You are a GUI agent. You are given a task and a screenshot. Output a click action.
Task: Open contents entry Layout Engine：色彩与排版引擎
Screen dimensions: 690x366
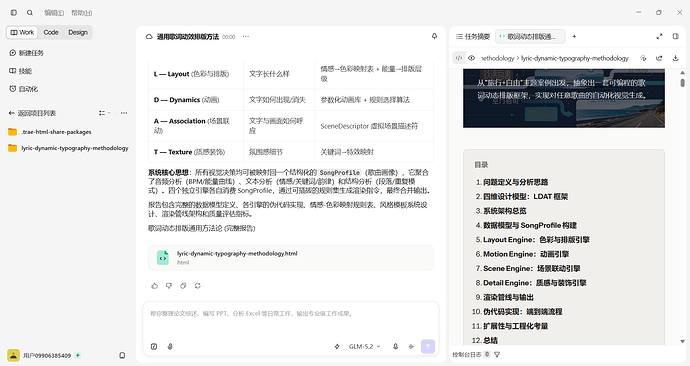(x=536, y=240)
